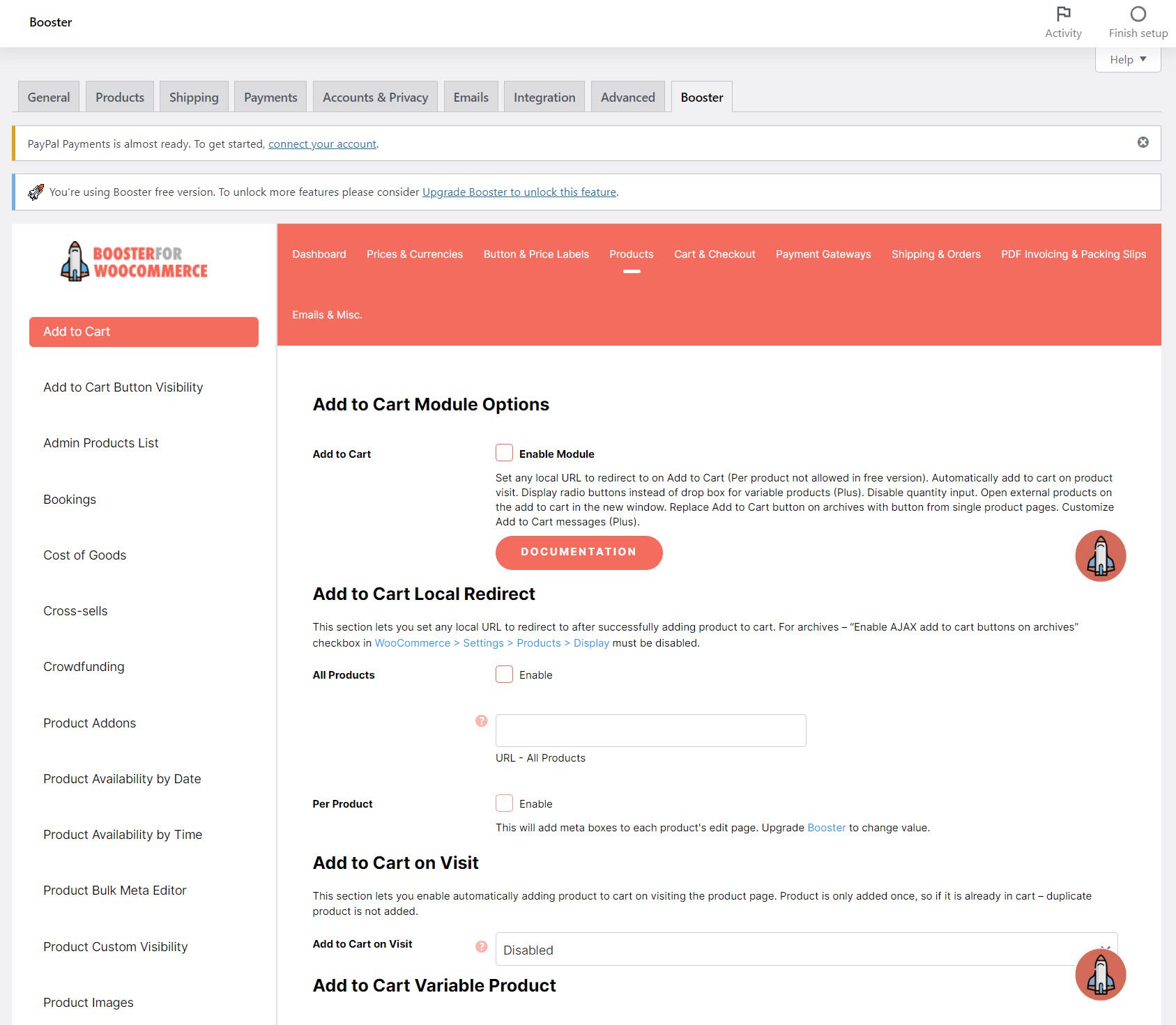
Task: Open Add to Cart Button Visibility module
Action: [x=123, y=387]
